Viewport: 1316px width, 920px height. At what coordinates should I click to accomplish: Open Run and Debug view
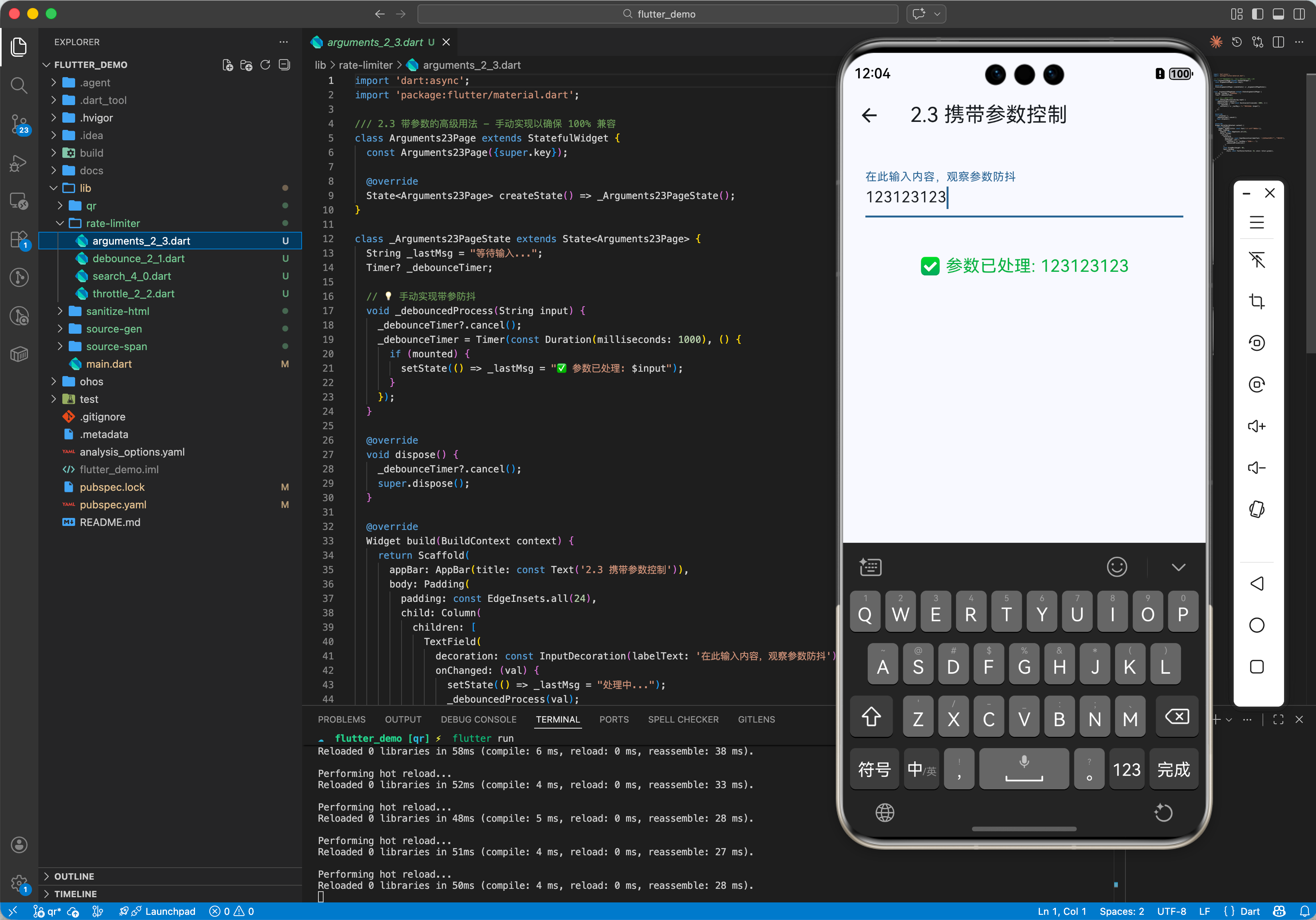point(19,163)
